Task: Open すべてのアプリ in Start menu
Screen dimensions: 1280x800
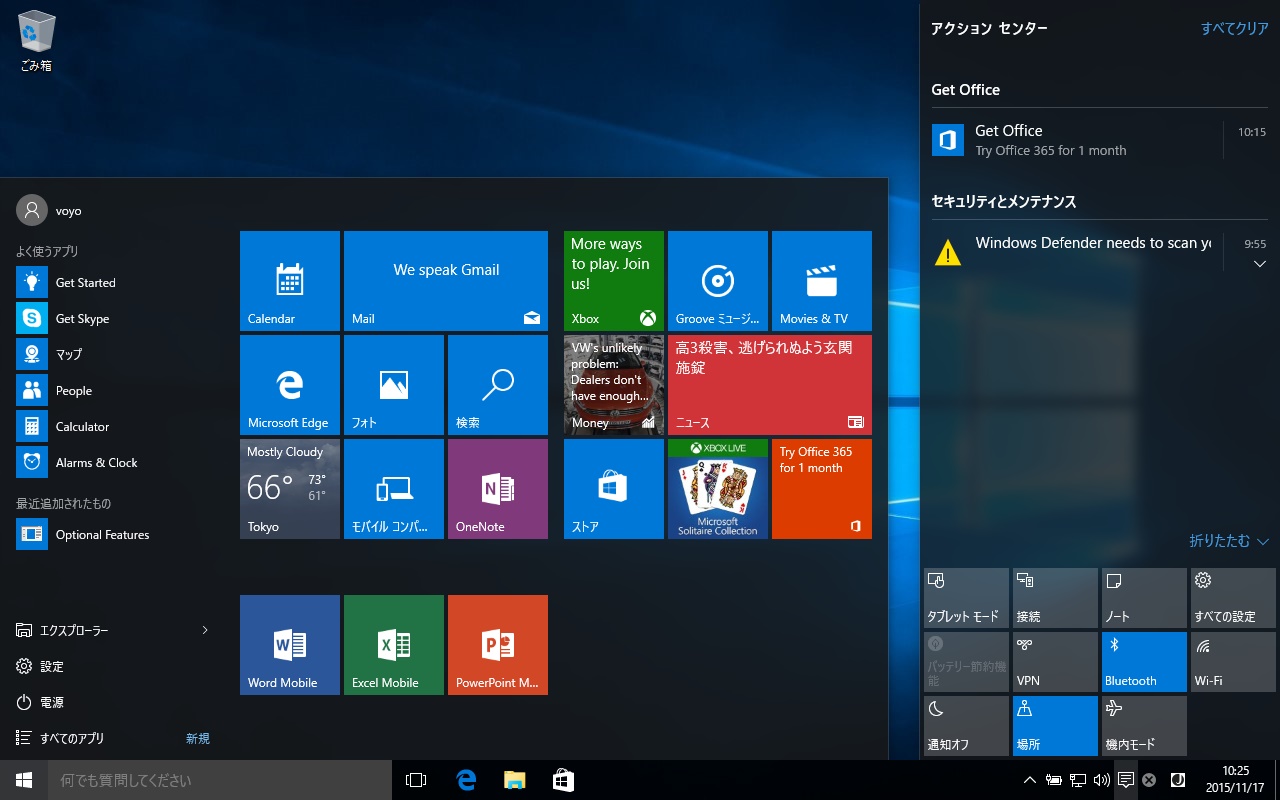Action: click(x=72, y=738)
